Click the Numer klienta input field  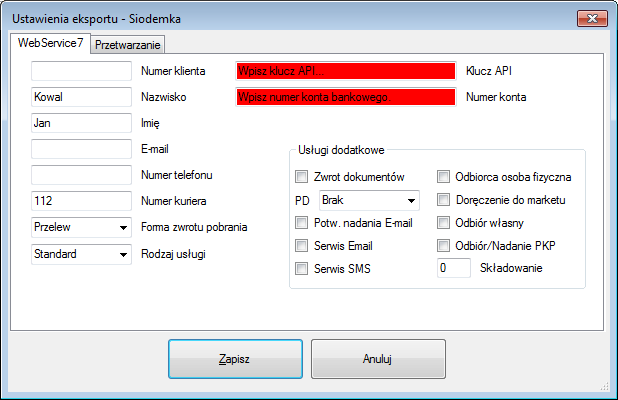(81, 71)
